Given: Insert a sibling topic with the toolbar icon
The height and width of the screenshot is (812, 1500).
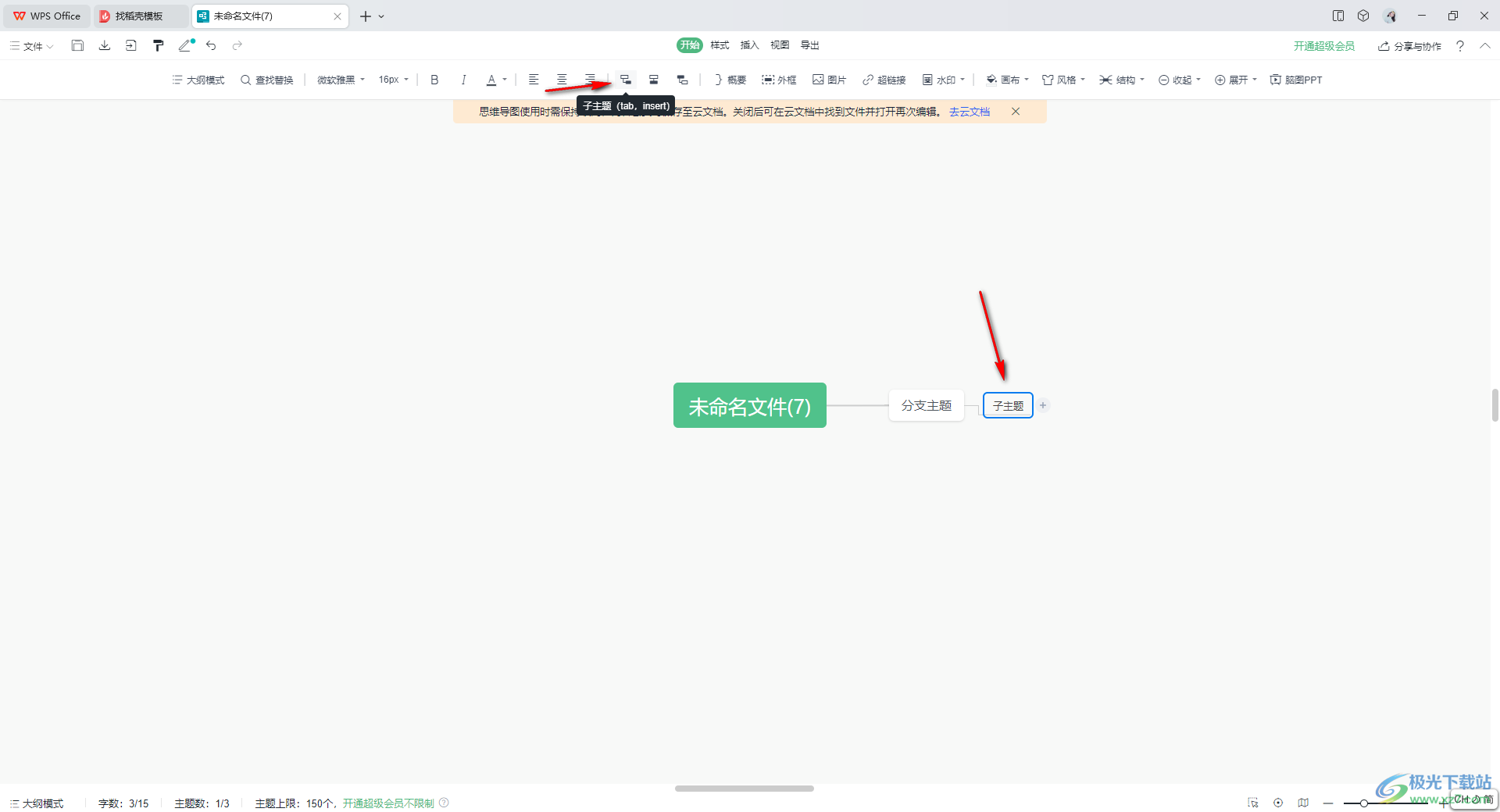Looking at the screenshot, I should point(654,80).
